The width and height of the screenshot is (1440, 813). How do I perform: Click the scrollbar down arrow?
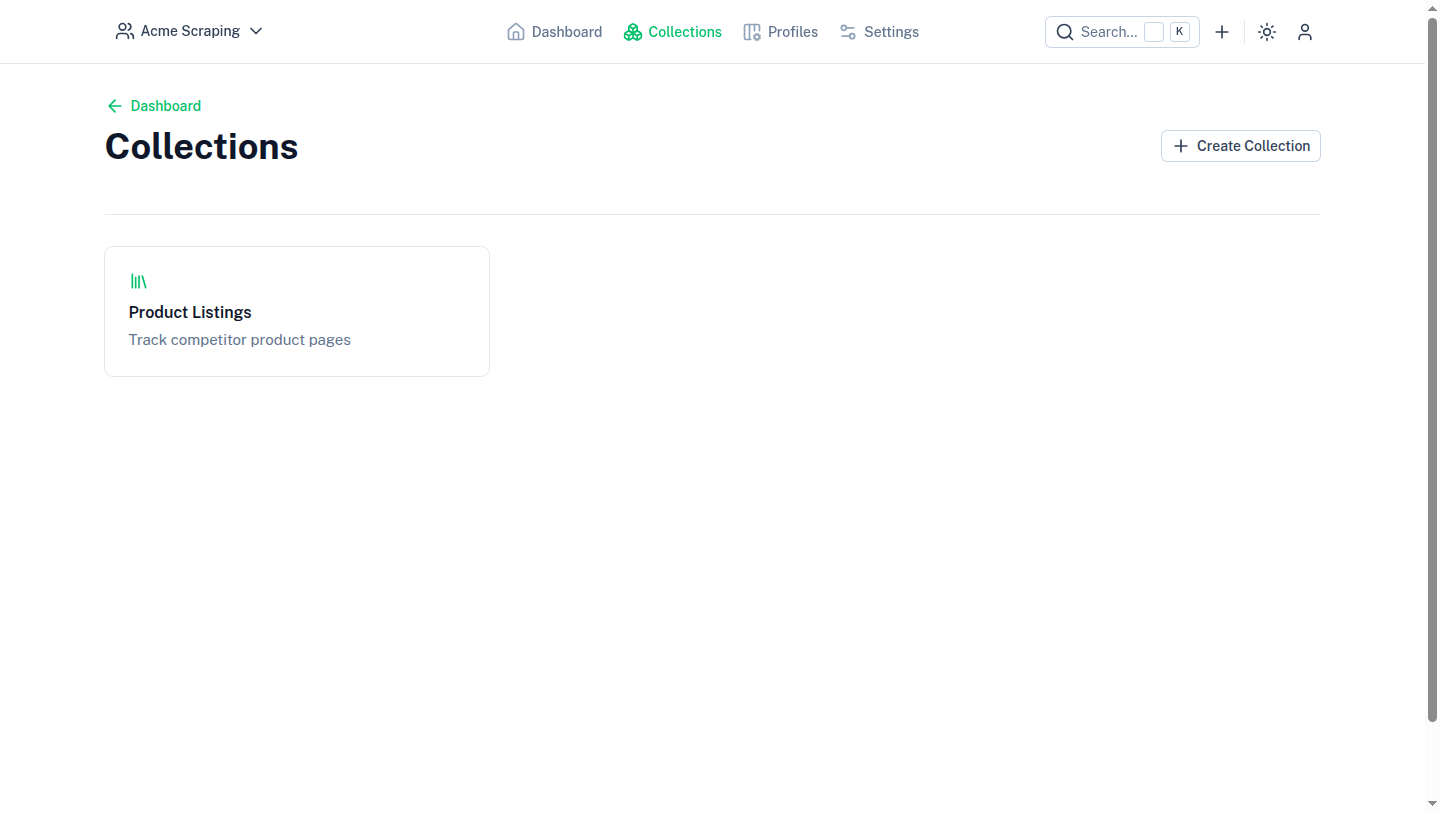[1432, 804]
